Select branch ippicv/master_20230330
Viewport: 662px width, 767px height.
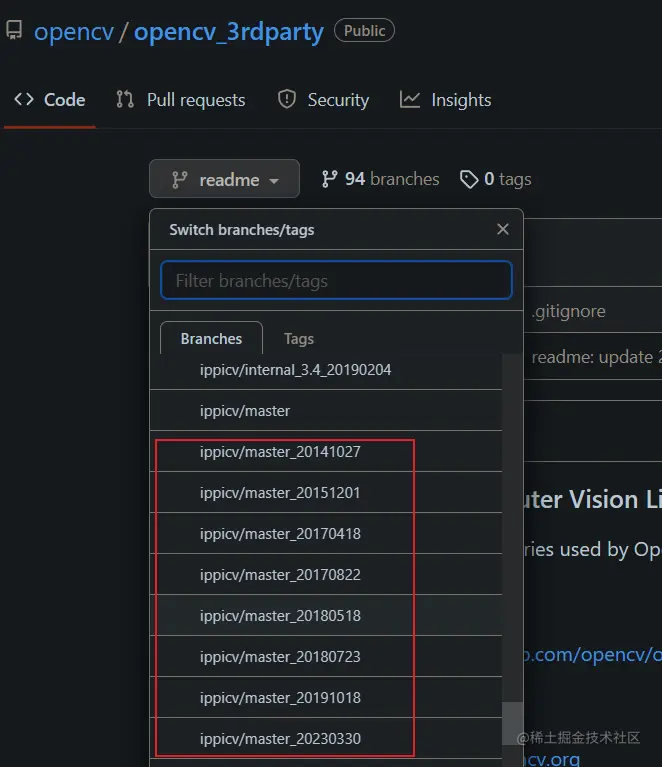[326, 739]
